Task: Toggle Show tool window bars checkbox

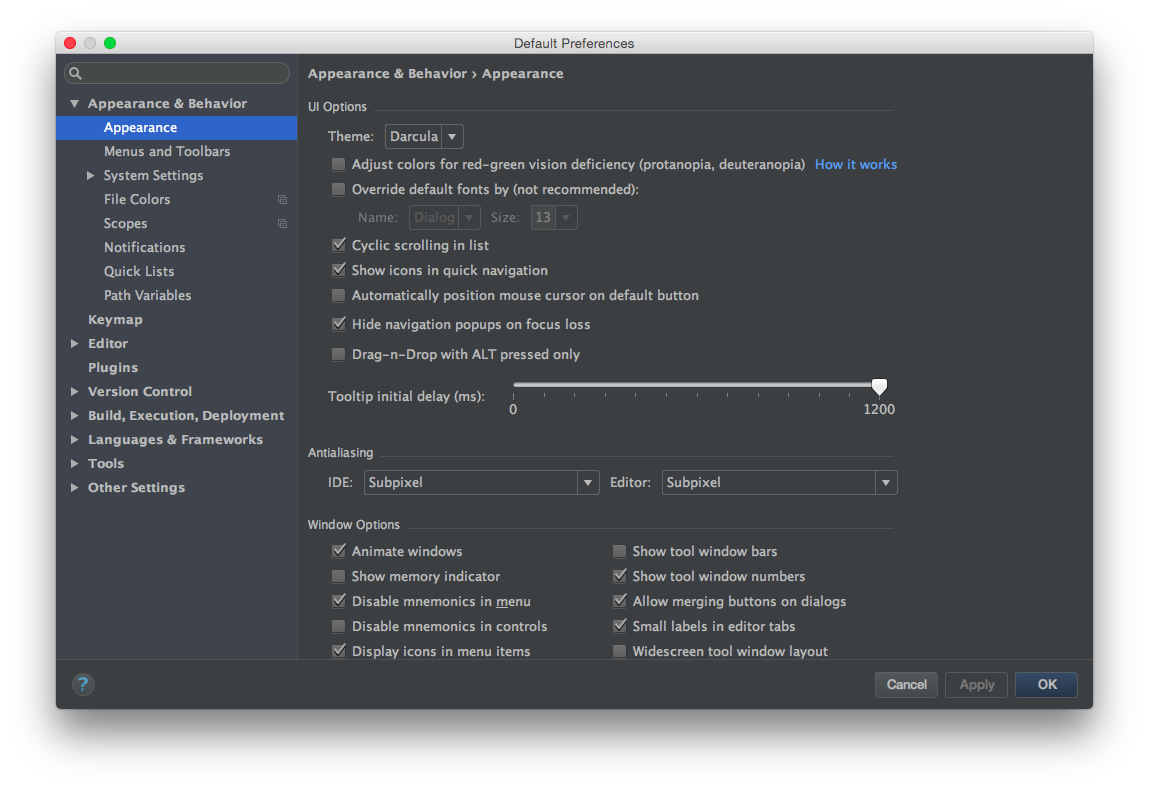Action: click(x=620, y=552)
